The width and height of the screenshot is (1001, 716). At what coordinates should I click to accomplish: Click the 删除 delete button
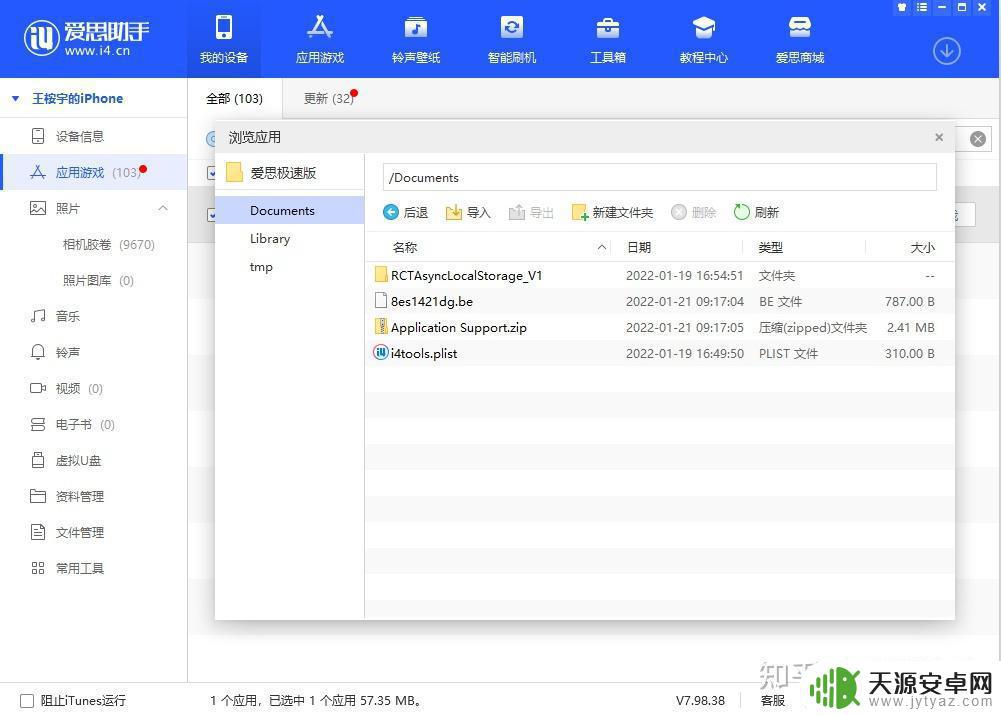pos(693,213)
